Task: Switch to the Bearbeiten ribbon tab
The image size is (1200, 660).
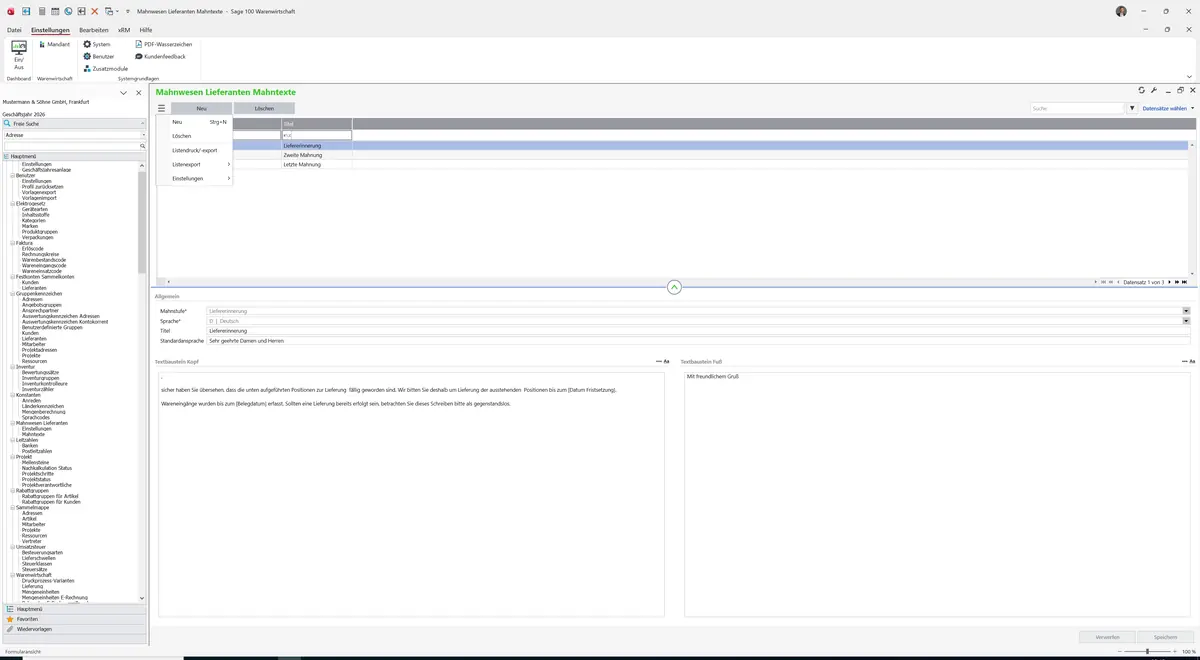Action: point(94,30)
